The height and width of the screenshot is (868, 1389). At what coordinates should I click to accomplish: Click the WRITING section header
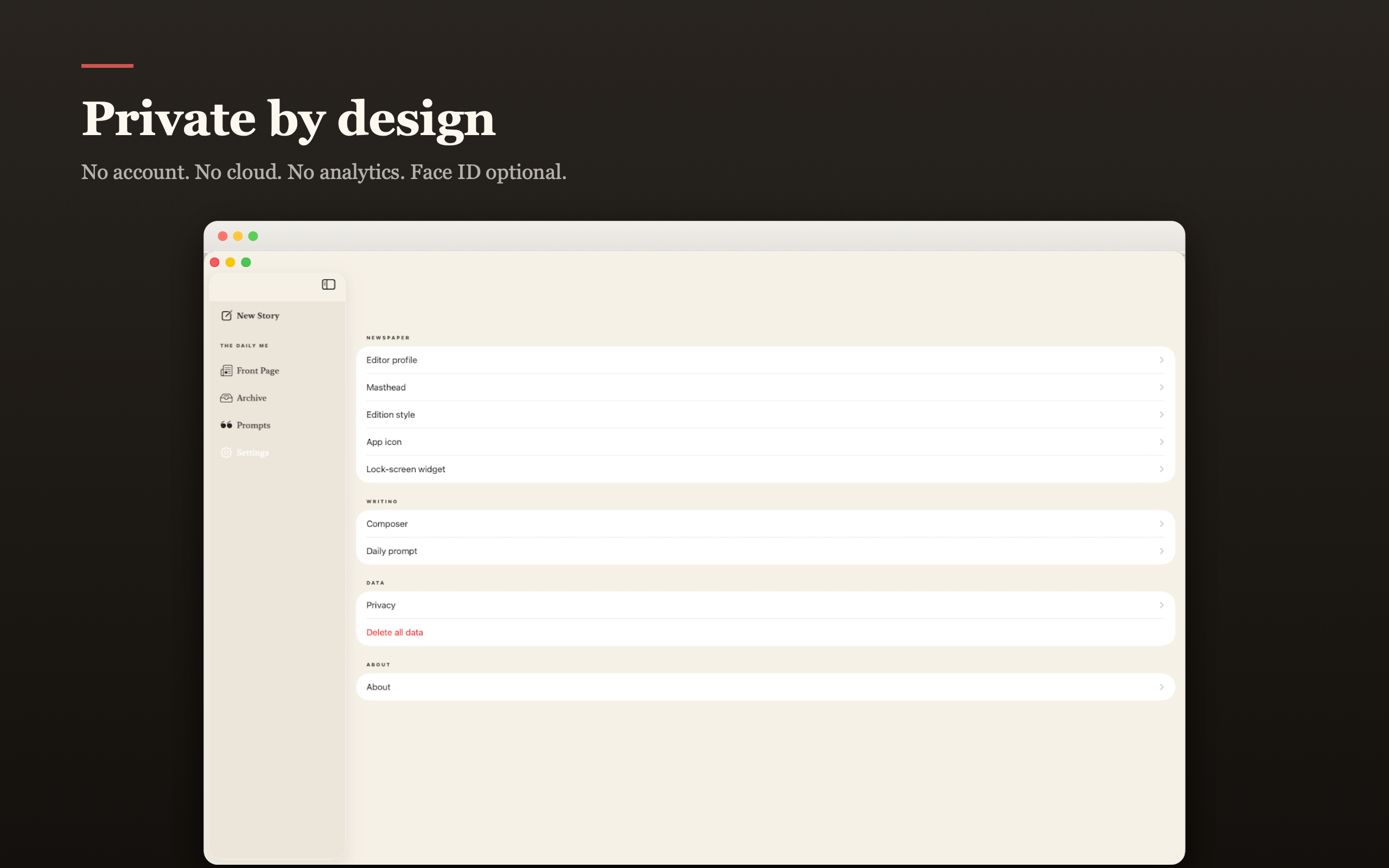[x=381, y=501]
